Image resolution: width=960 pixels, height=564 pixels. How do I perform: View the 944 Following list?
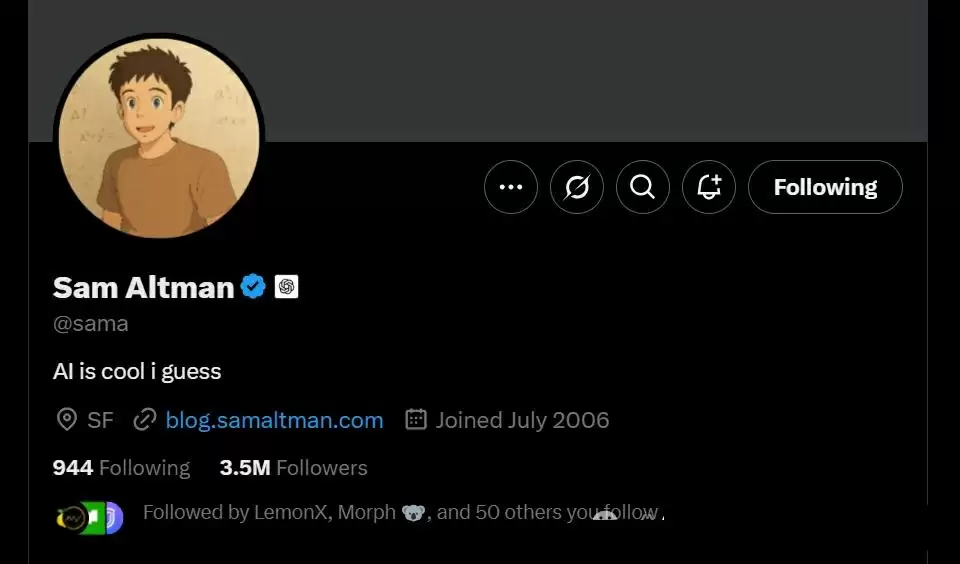(x=121, y=468)
